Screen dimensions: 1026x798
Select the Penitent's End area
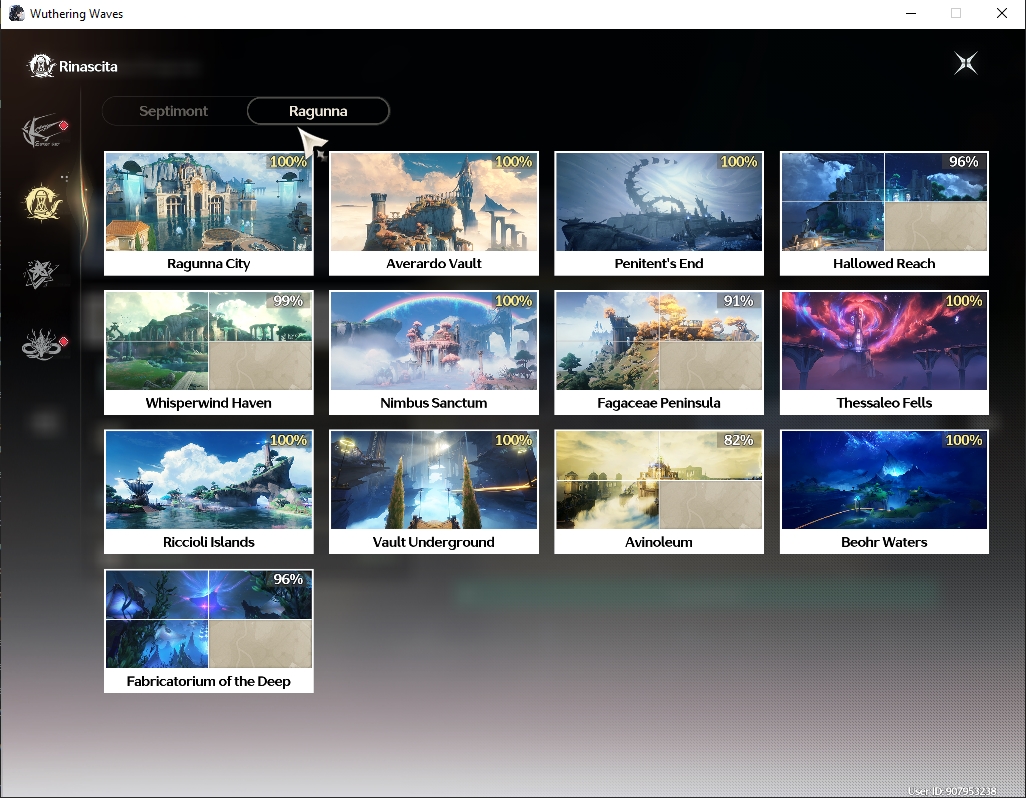click(x=659, y=213)
